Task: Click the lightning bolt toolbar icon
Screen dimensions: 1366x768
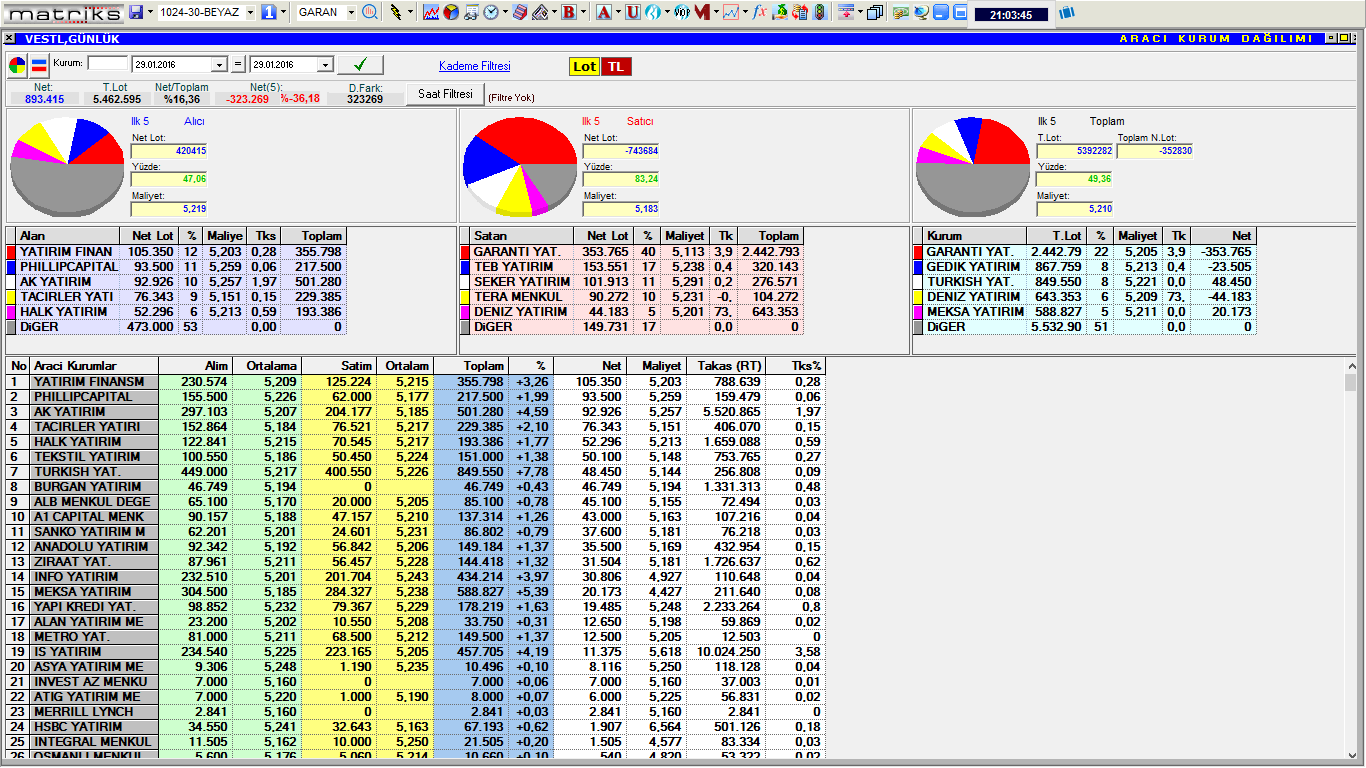Action: (x=396, y=12)
